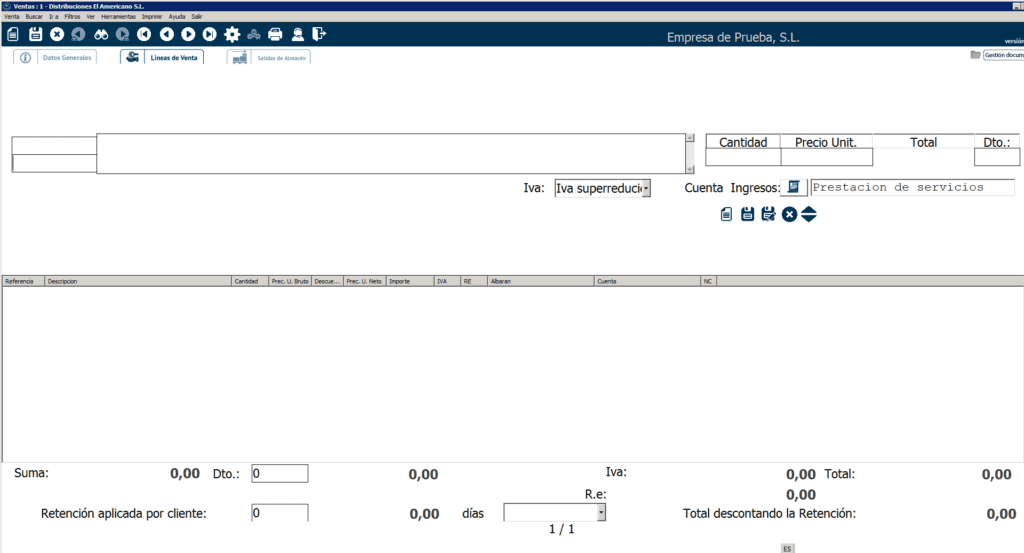Click the new sale document icon in toolbar
1024x553 pixels.
pyautogui.click(x=13, y=34)
